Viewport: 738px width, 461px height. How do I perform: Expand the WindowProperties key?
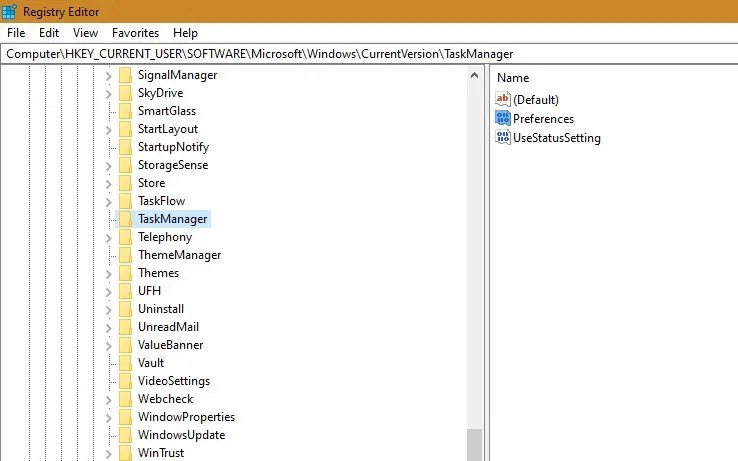click(x=108, y=418)
